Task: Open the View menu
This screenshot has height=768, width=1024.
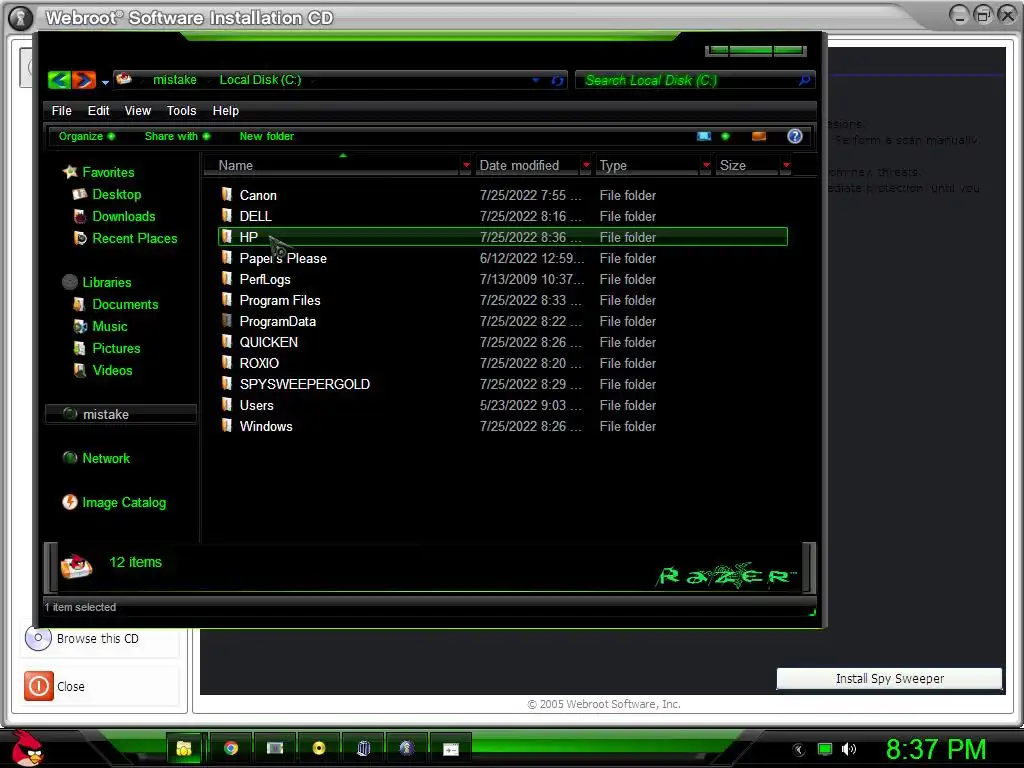Action: [138, 110]
